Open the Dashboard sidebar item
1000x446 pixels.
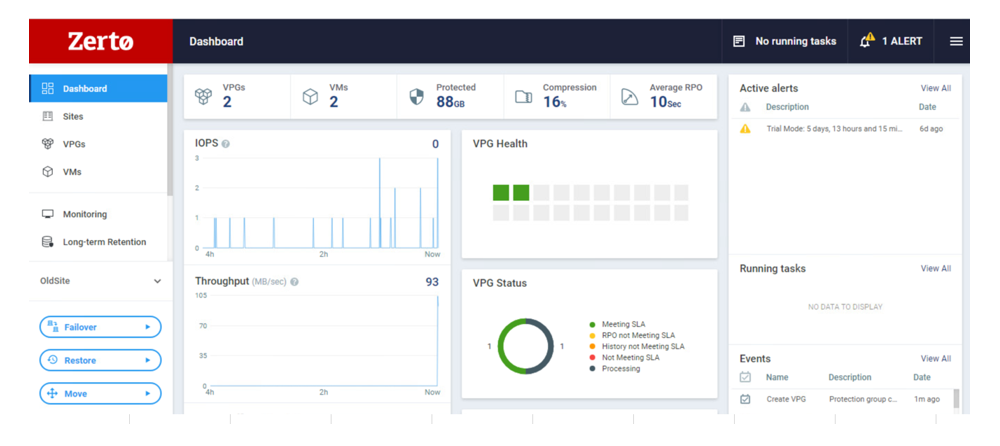(x=99, y=89)
